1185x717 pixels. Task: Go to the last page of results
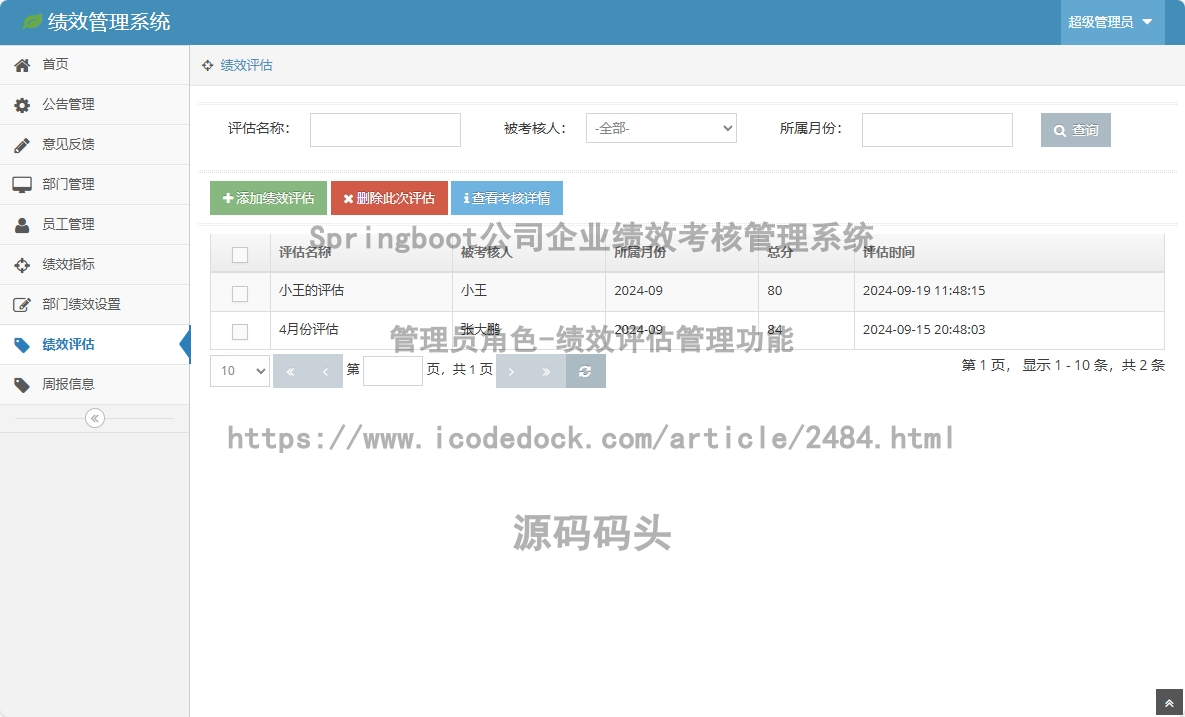(546, 371)
